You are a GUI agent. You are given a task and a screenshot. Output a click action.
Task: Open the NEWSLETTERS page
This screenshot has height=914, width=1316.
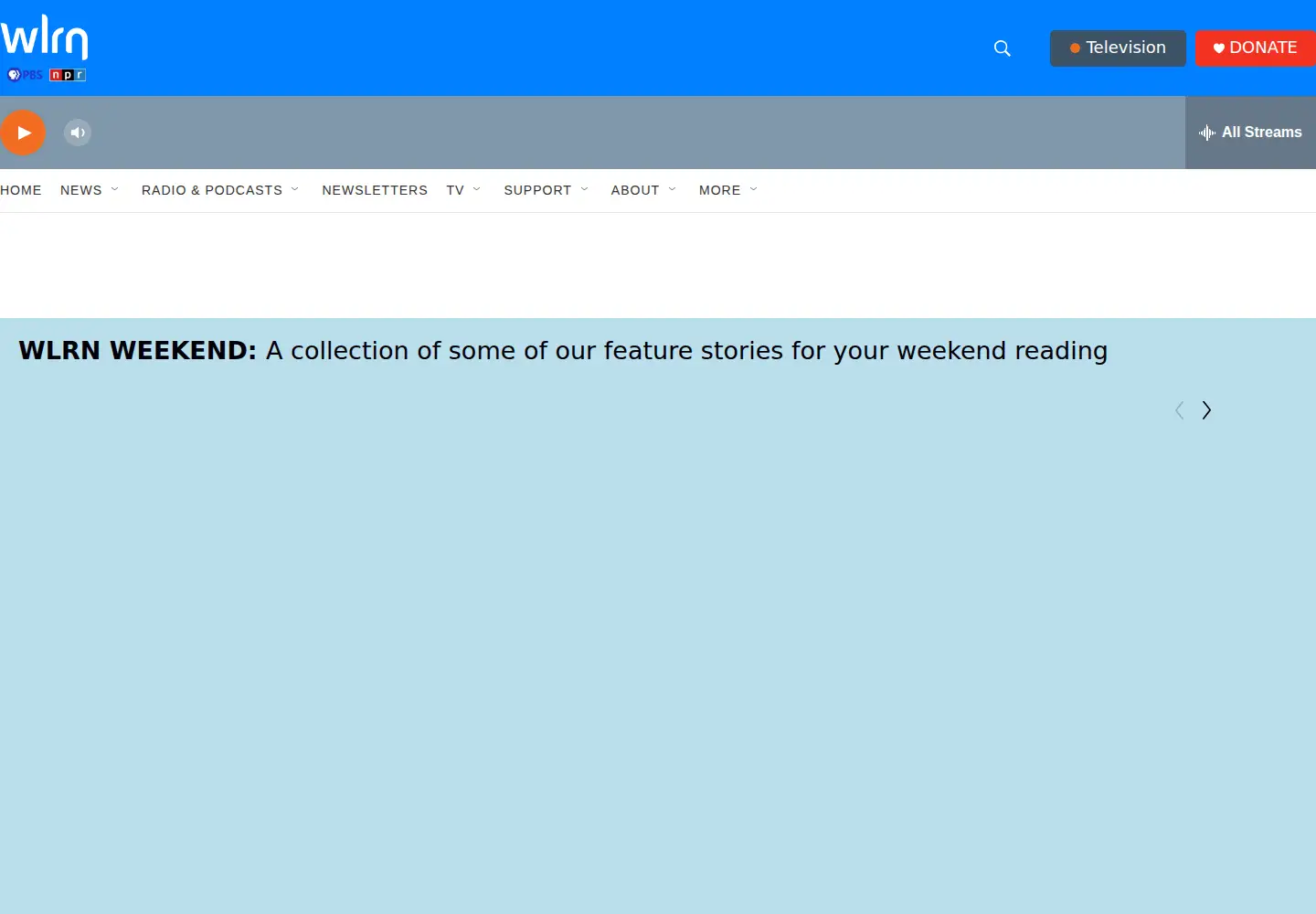tap(375, 190)
